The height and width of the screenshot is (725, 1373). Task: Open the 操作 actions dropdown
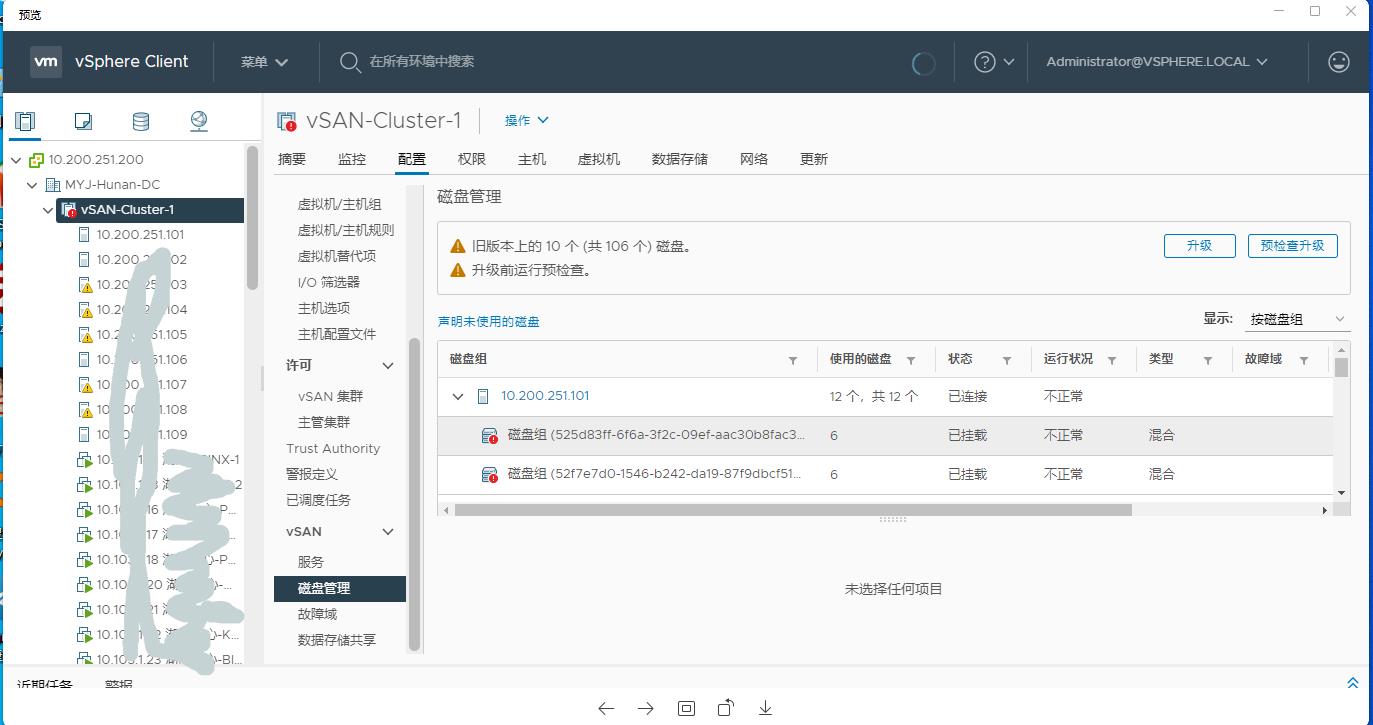[527, 120]
